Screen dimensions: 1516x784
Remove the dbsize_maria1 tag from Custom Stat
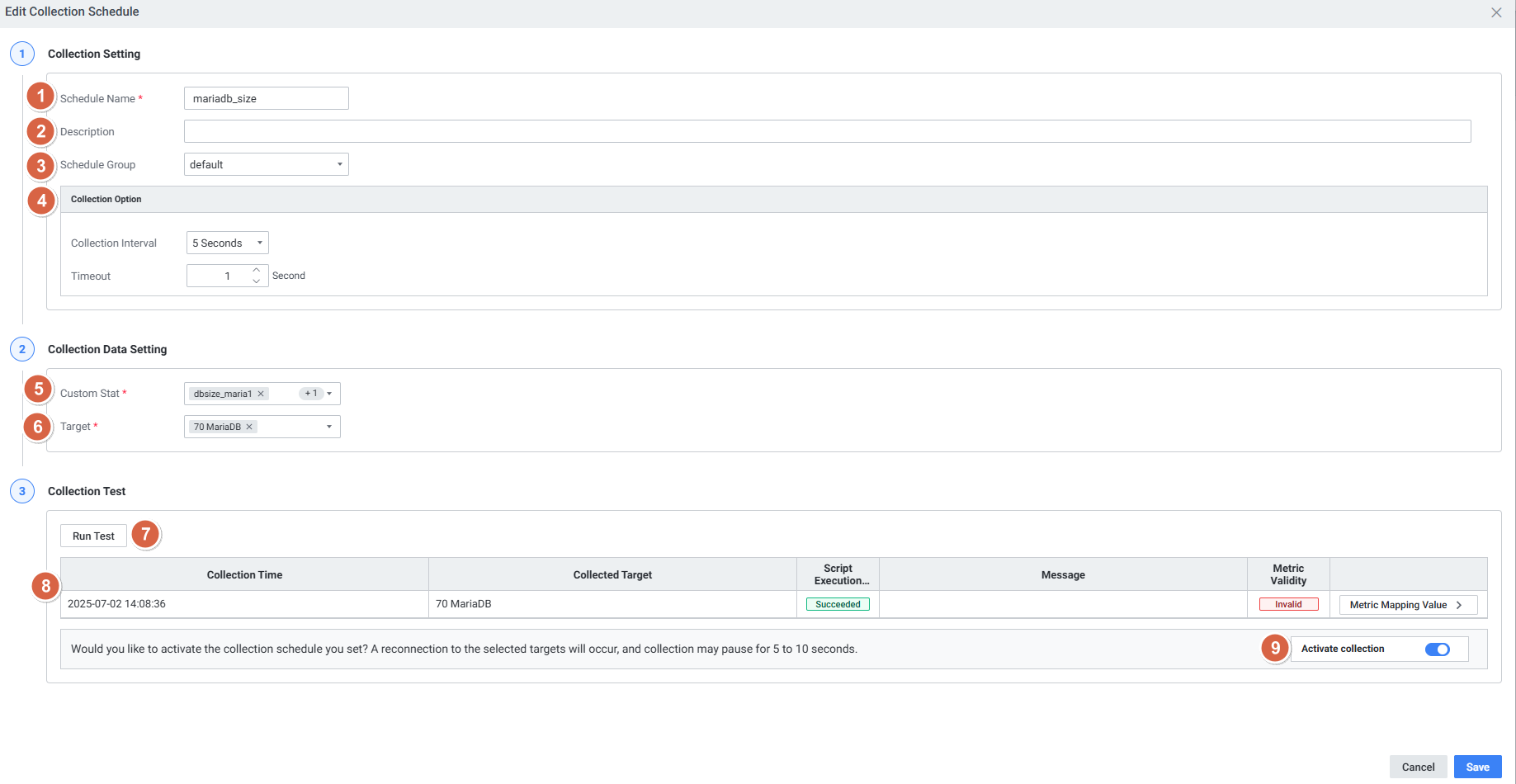click(261, 394)
